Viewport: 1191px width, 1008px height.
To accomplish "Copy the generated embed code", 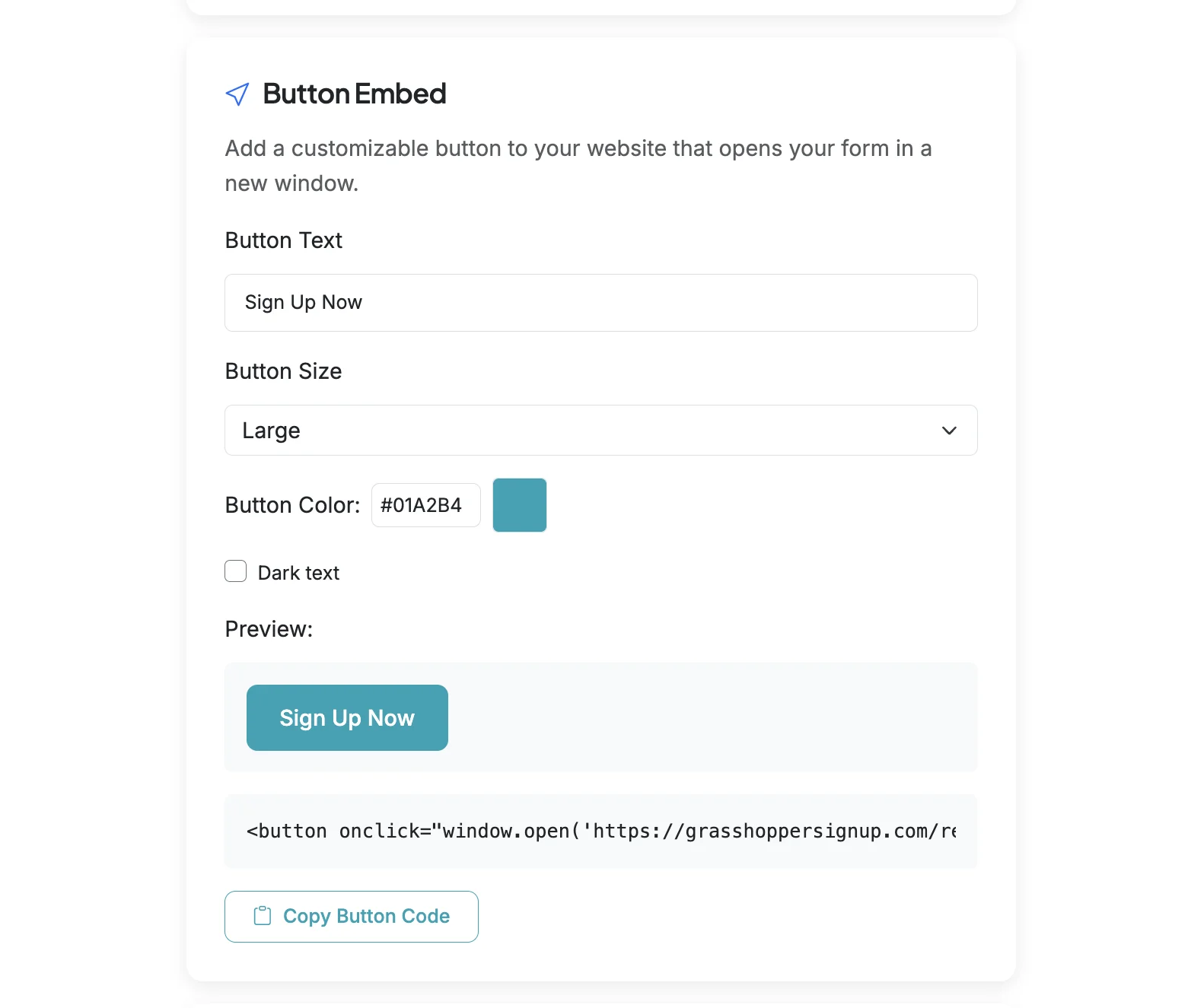I will (x=351, y=916).
